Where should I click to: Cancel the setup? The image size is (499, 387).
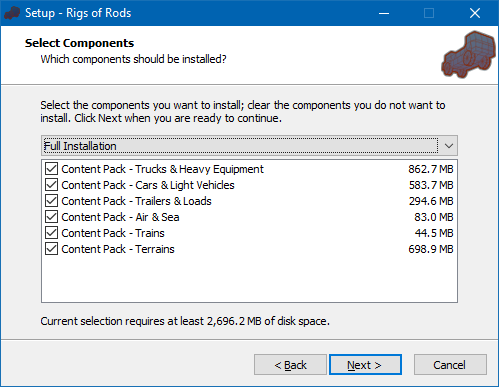pos(450,365)
